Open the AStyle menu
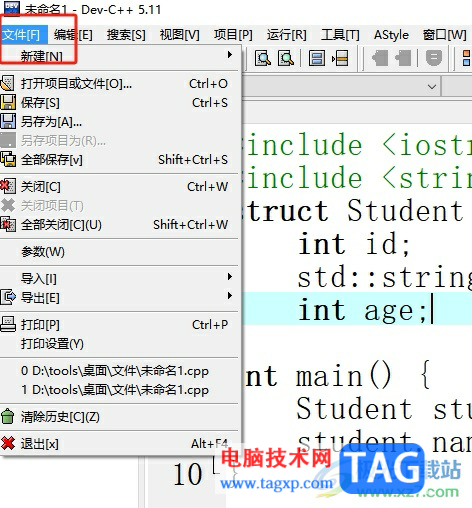This screenshot has width=472, height=508. click(x=391, y=35)
